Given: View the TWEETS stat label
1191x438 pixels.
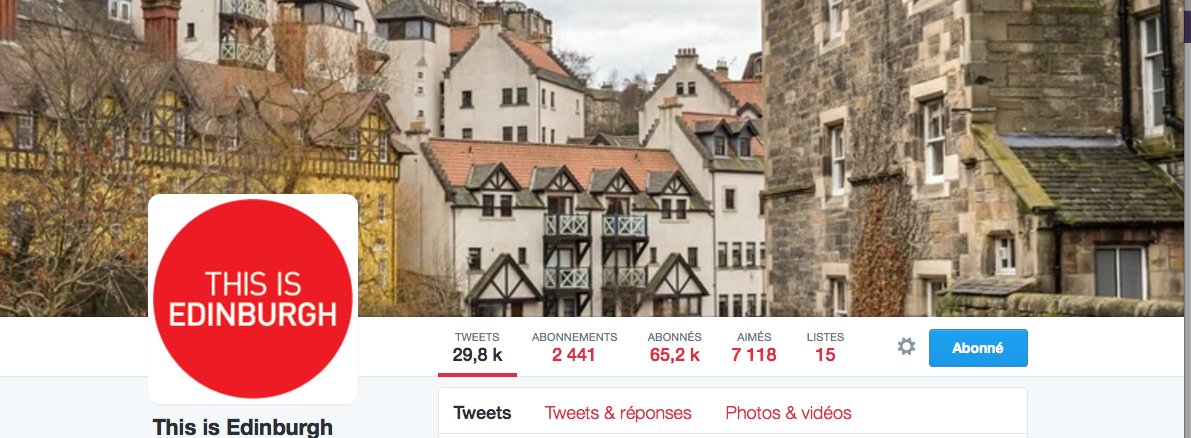Looking at the screenshot, I should click(x=477, y=337).
